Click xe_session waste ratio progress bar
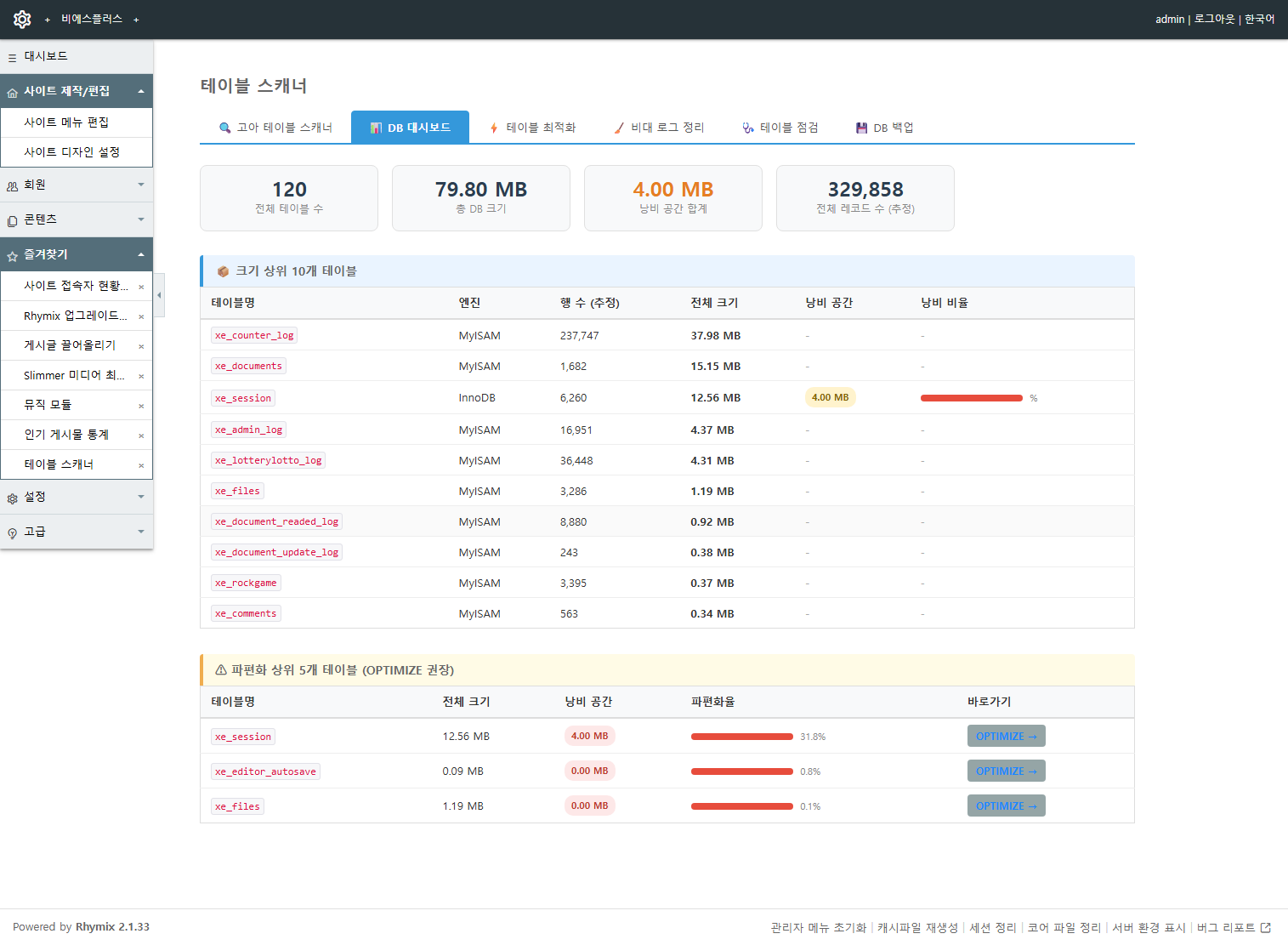 (972, 398)
